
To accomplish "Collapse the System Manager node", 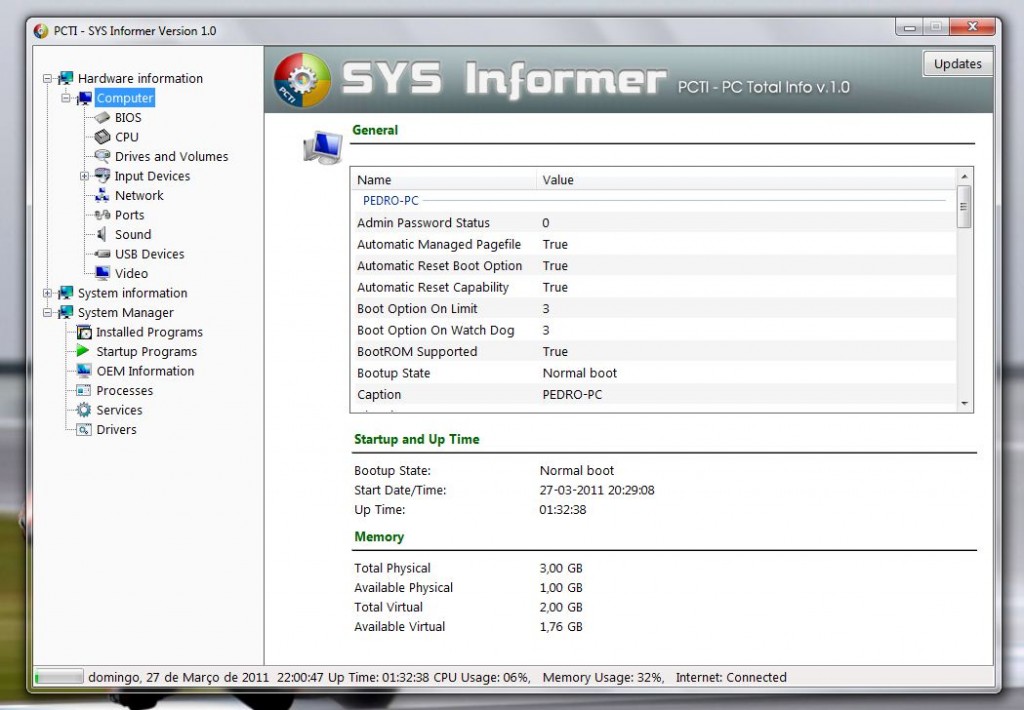I will tap(47, 313).
